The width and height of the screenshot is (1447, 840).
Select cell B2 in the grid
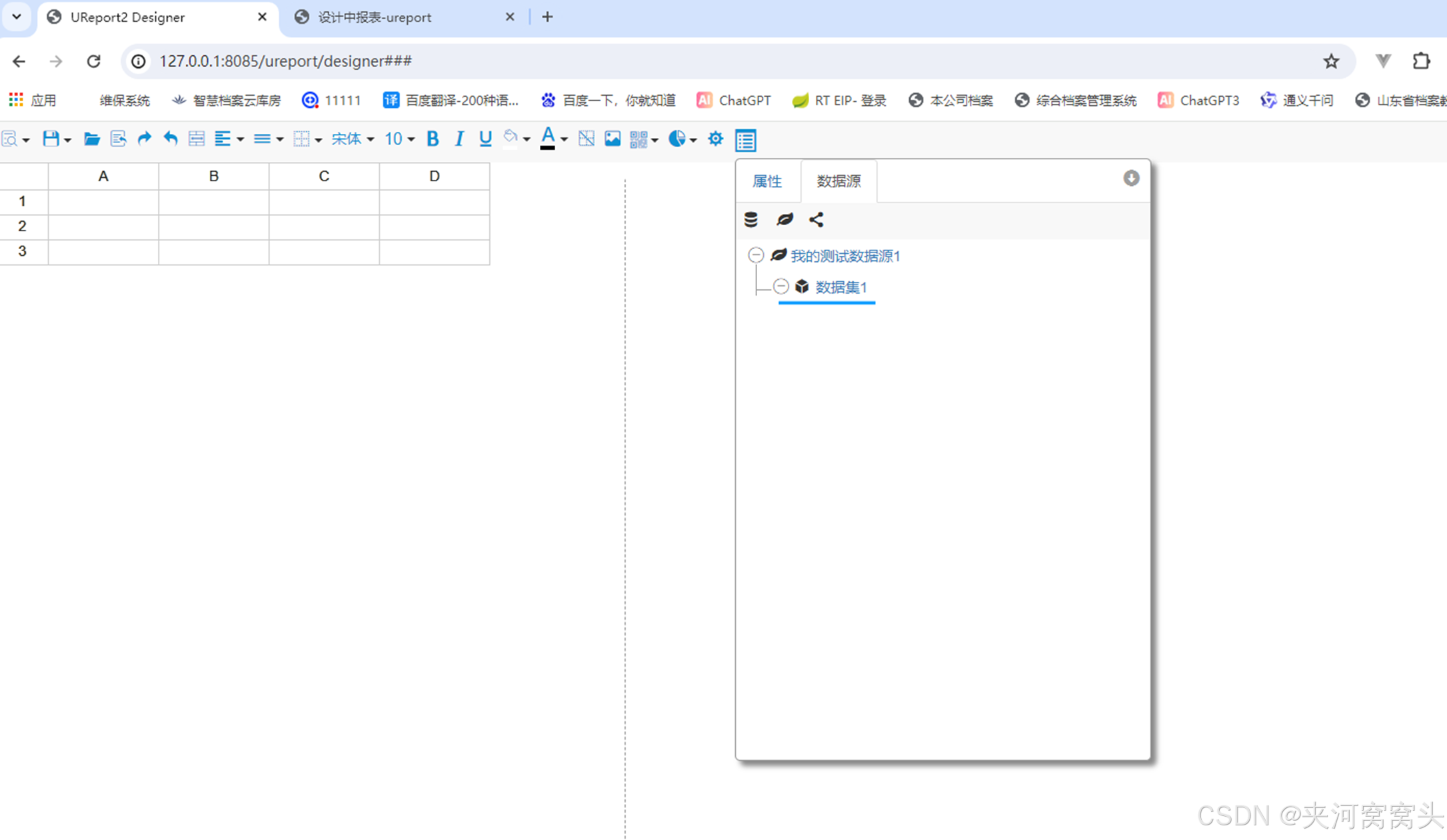(x=213, y=226)
